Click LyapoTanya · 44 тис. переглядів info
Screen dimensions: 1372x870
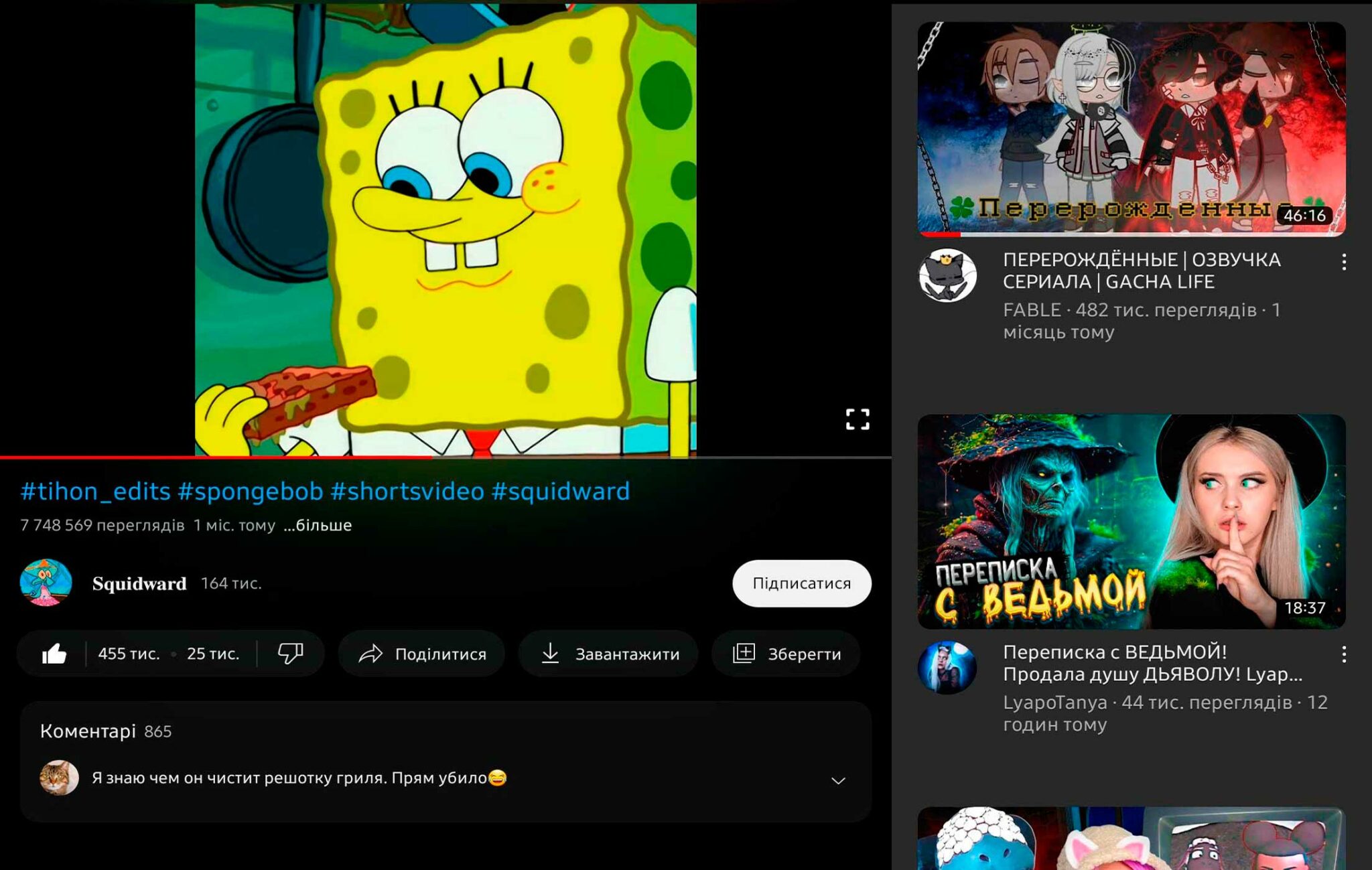coord(1166,713)
